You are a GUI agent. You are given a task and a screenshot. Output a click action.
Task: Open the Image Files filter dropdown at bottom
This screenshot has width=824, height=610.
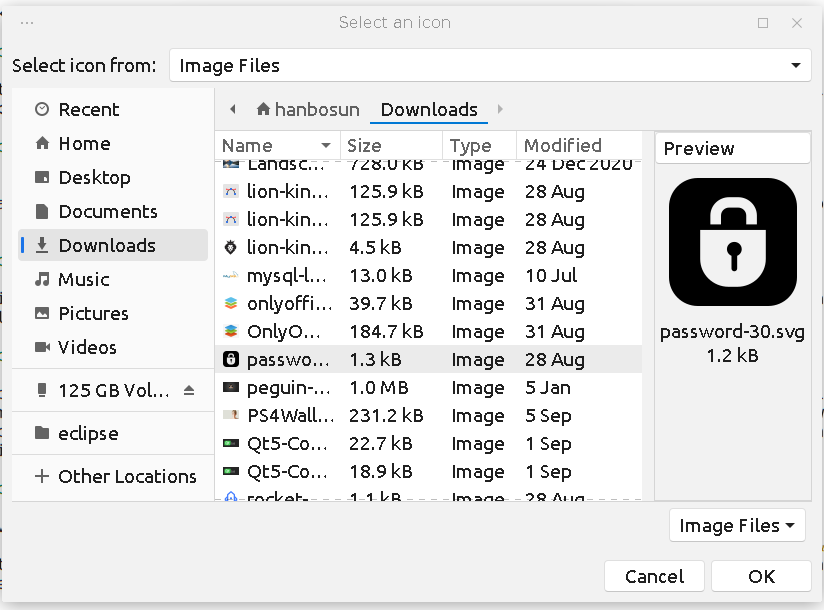(737, 526)
